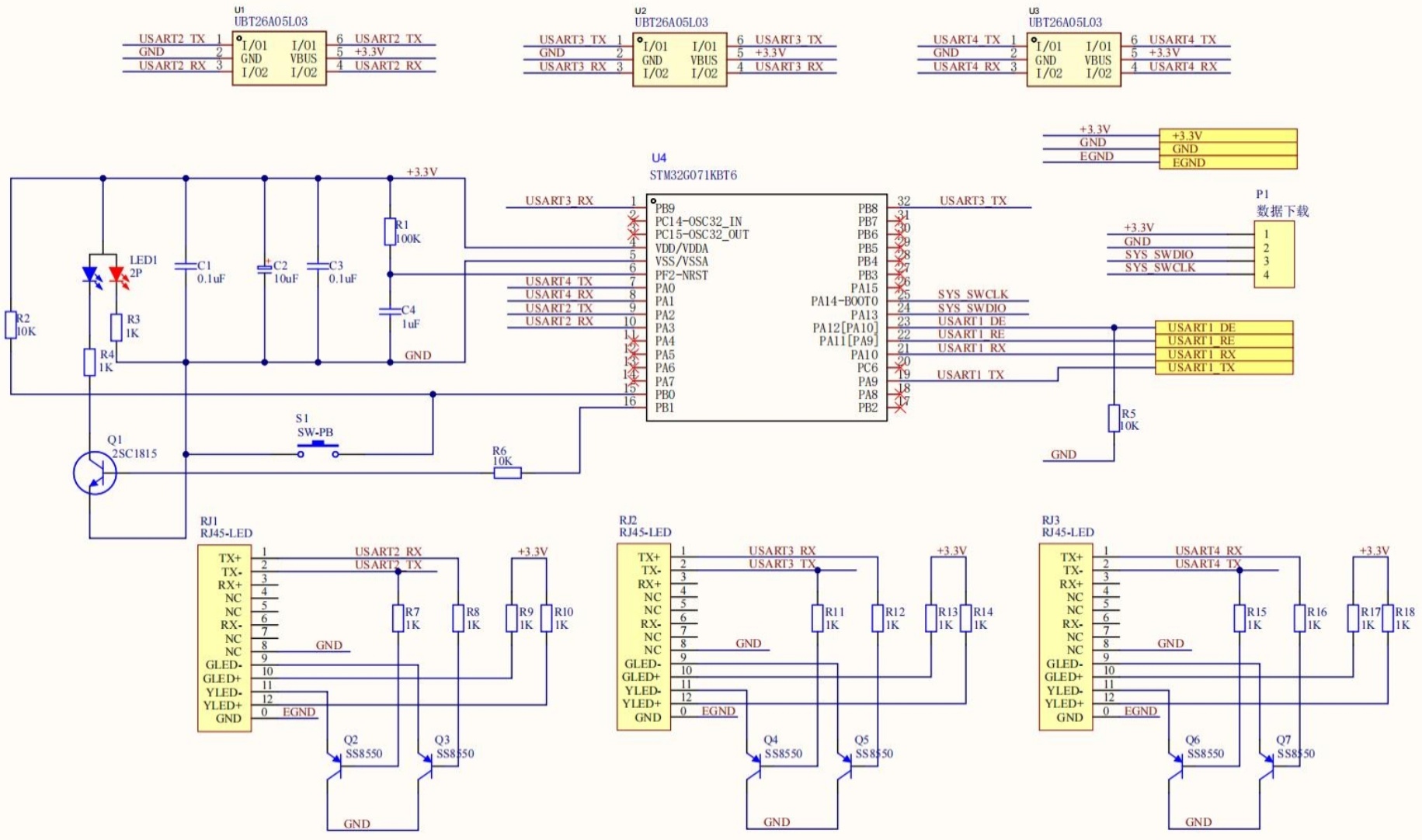Select the yellow EGND power port
The image size is (1422, 840).
1227,162
